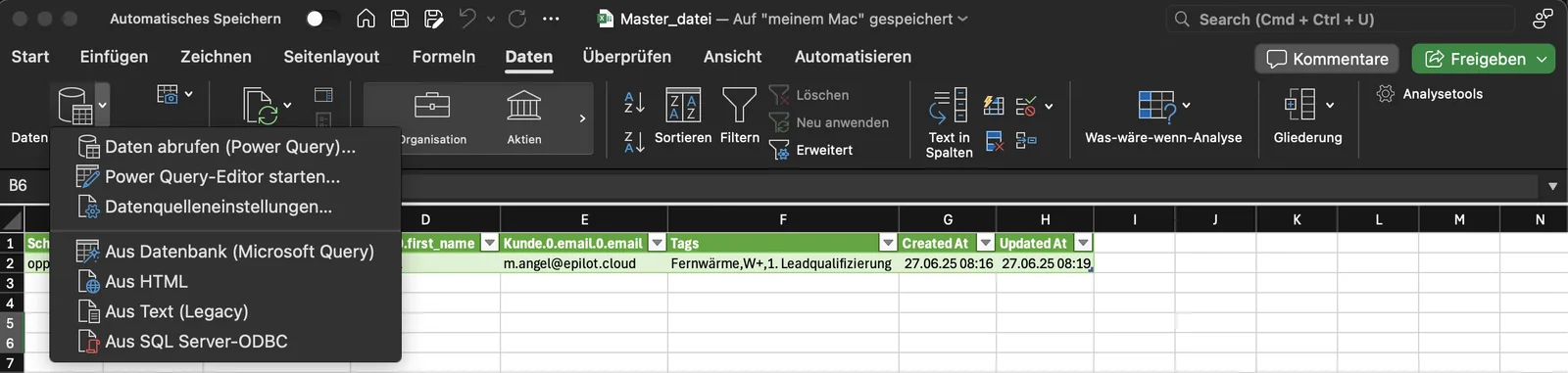Open filter dropdown on Created At column
This screenshot has width=1568, height=373.
point(986,243)
